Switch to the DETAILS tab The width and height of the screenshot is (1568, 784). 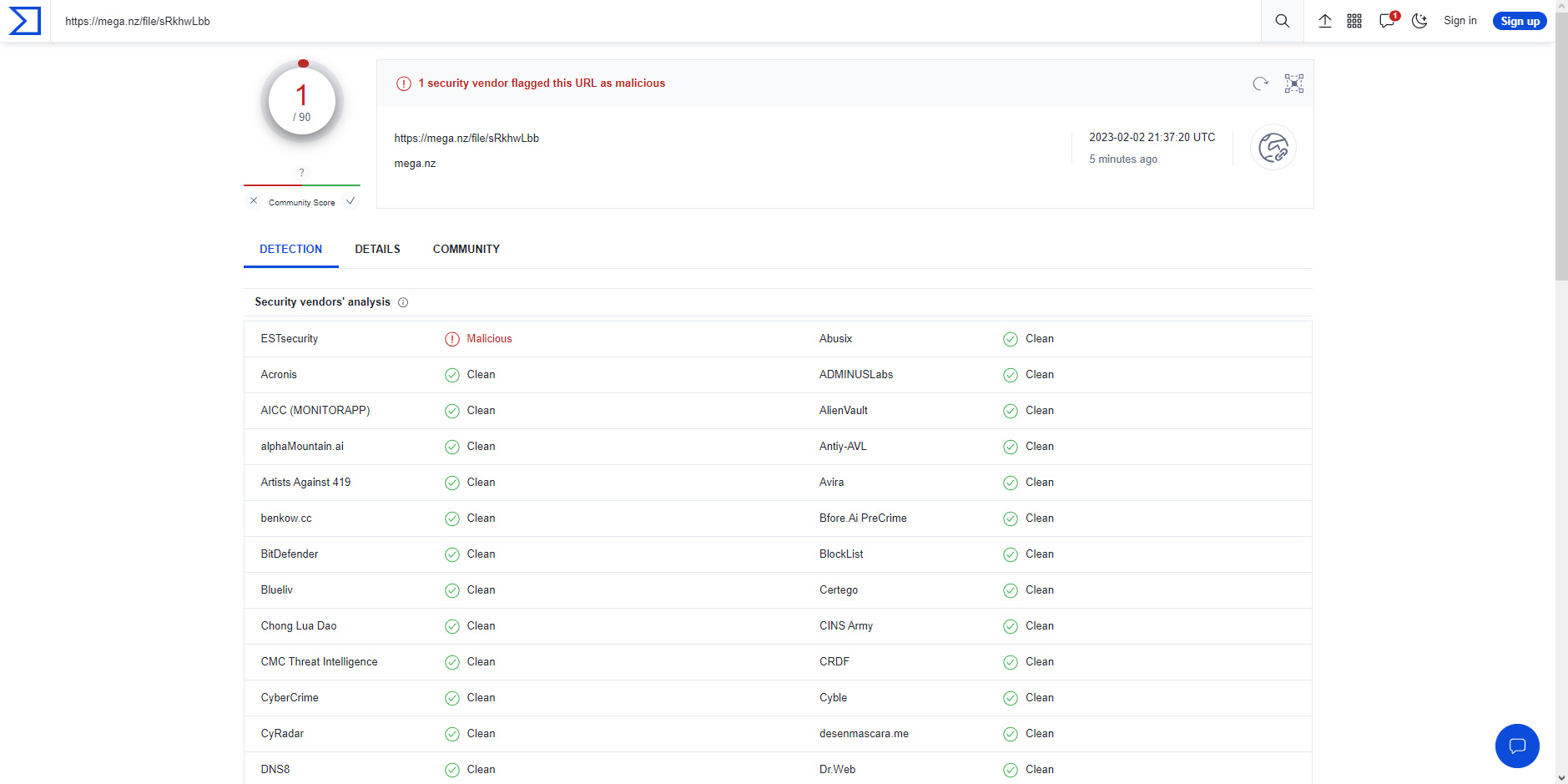point(377,249)
